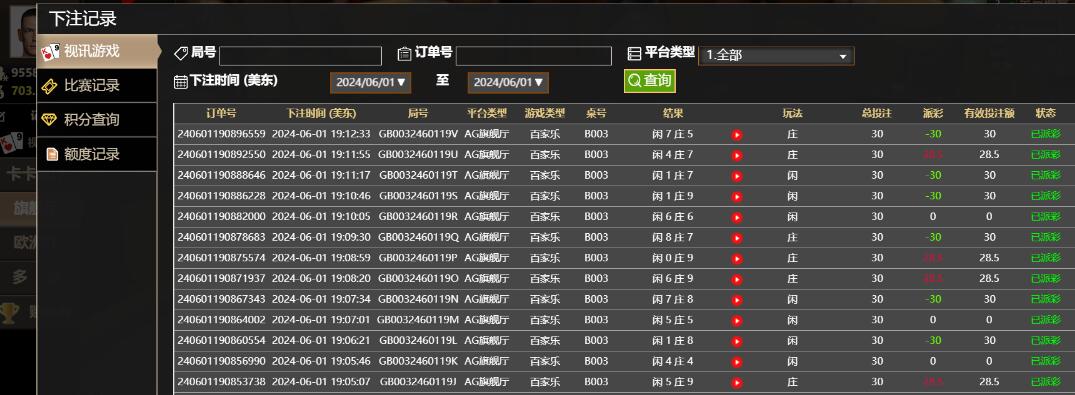The width and height of the screenshot is (1075, 395).
Task: Click result 闲 8 庄 7
Action: pyautogui.click(x=673, y=237)
